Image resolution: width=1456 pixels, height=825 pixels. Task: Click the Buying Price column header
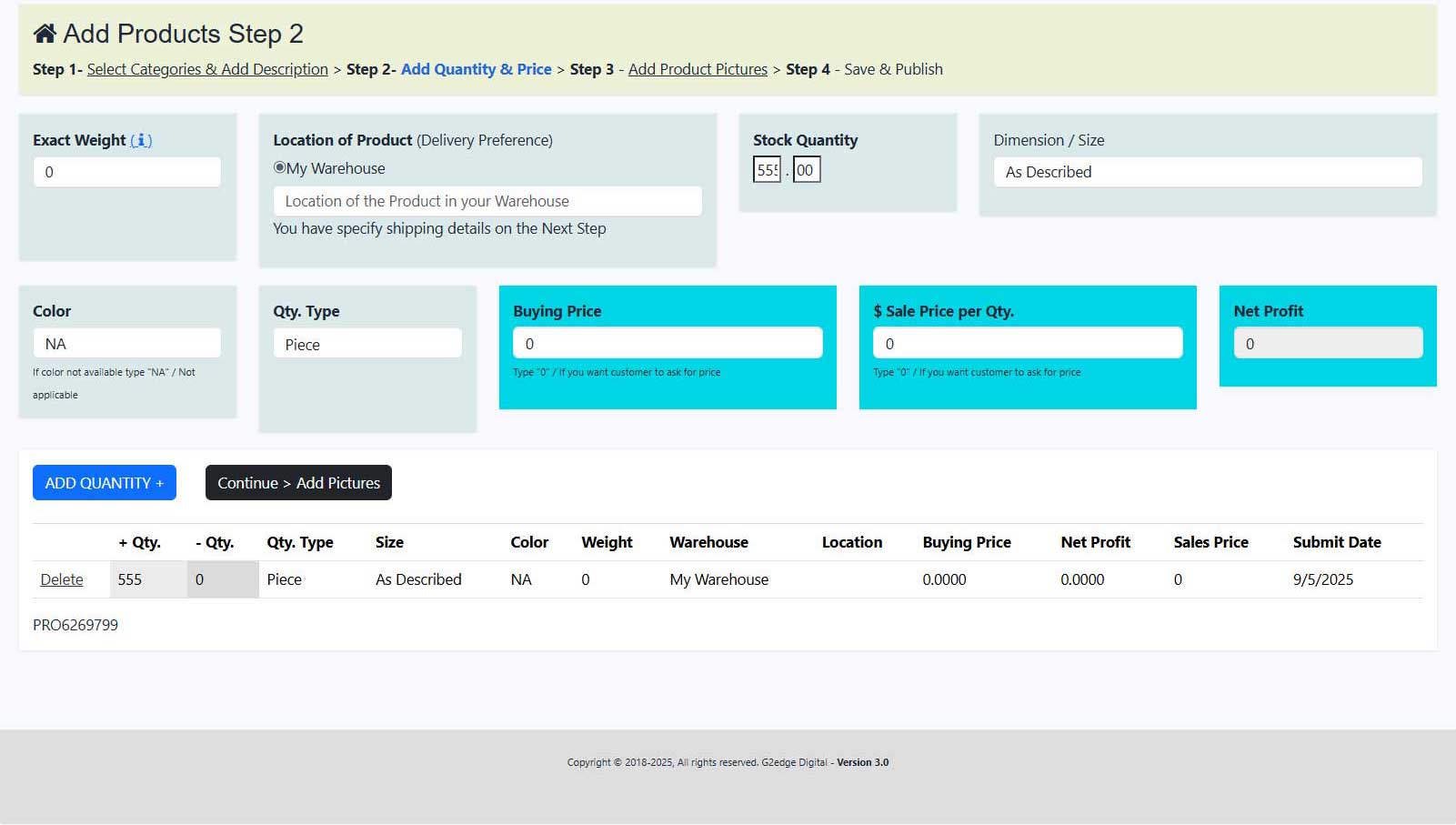point(967,542)
